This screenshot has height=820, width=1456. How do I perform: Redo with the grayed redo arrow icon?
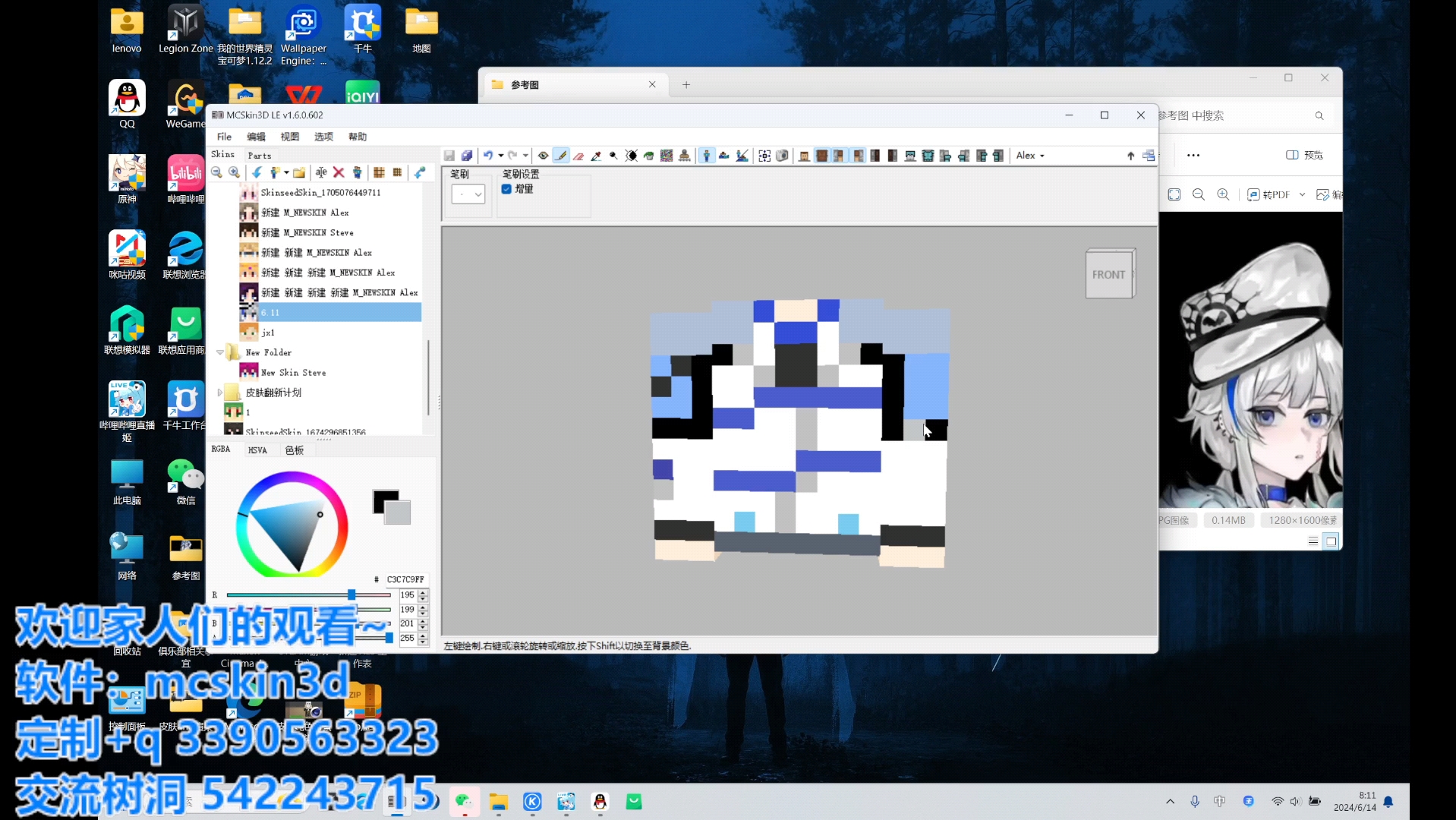click(x=512, y=156)
